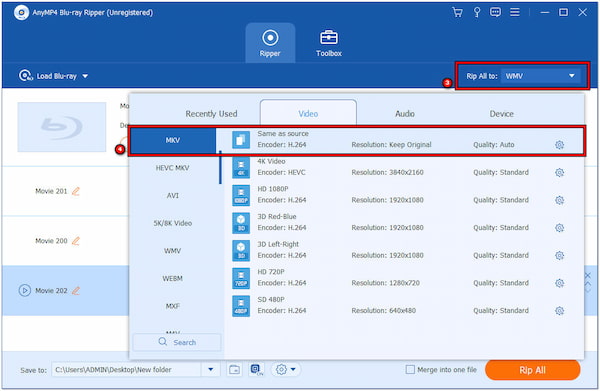The image size is (600, 391).
Task: Remove Movie 202 with the X icon
Action: [587, 275]
